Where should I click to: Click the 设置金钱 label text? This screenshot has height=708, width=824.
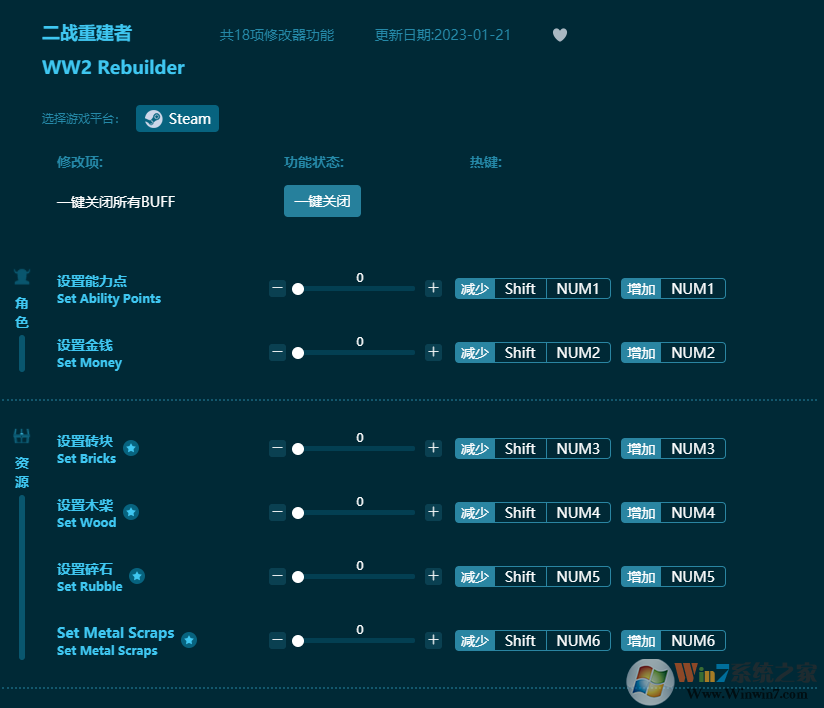[x=85, y=345]
